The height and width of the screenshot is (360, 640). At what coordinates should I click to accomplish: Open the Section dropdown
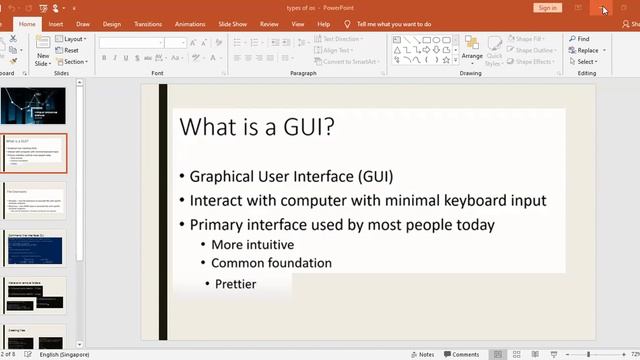pos(72,62)
